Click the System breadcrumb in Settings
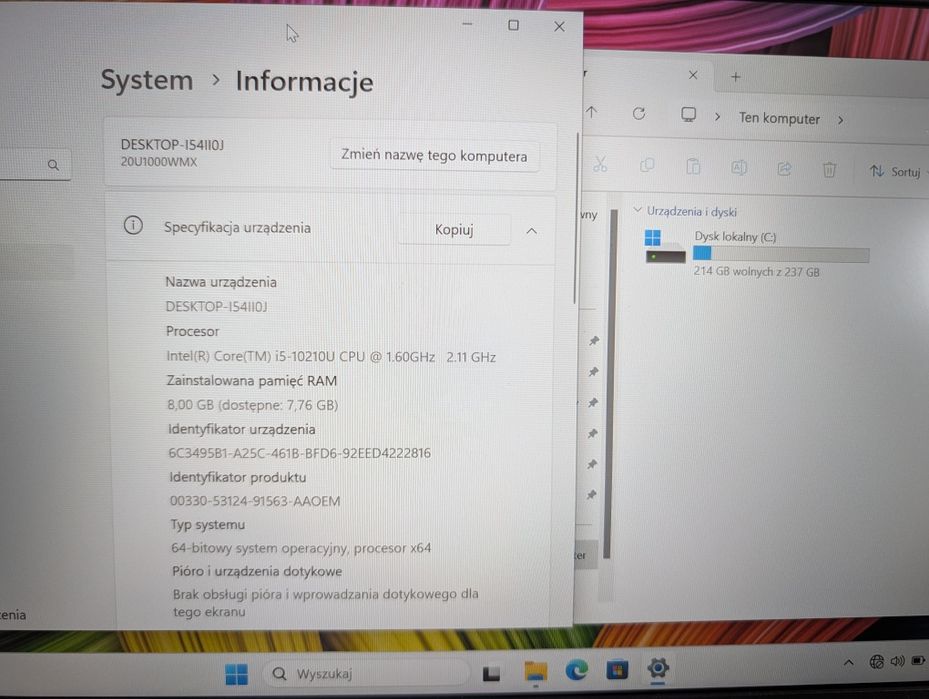Viewport: 929px width, 699px height. coord(147,80)
